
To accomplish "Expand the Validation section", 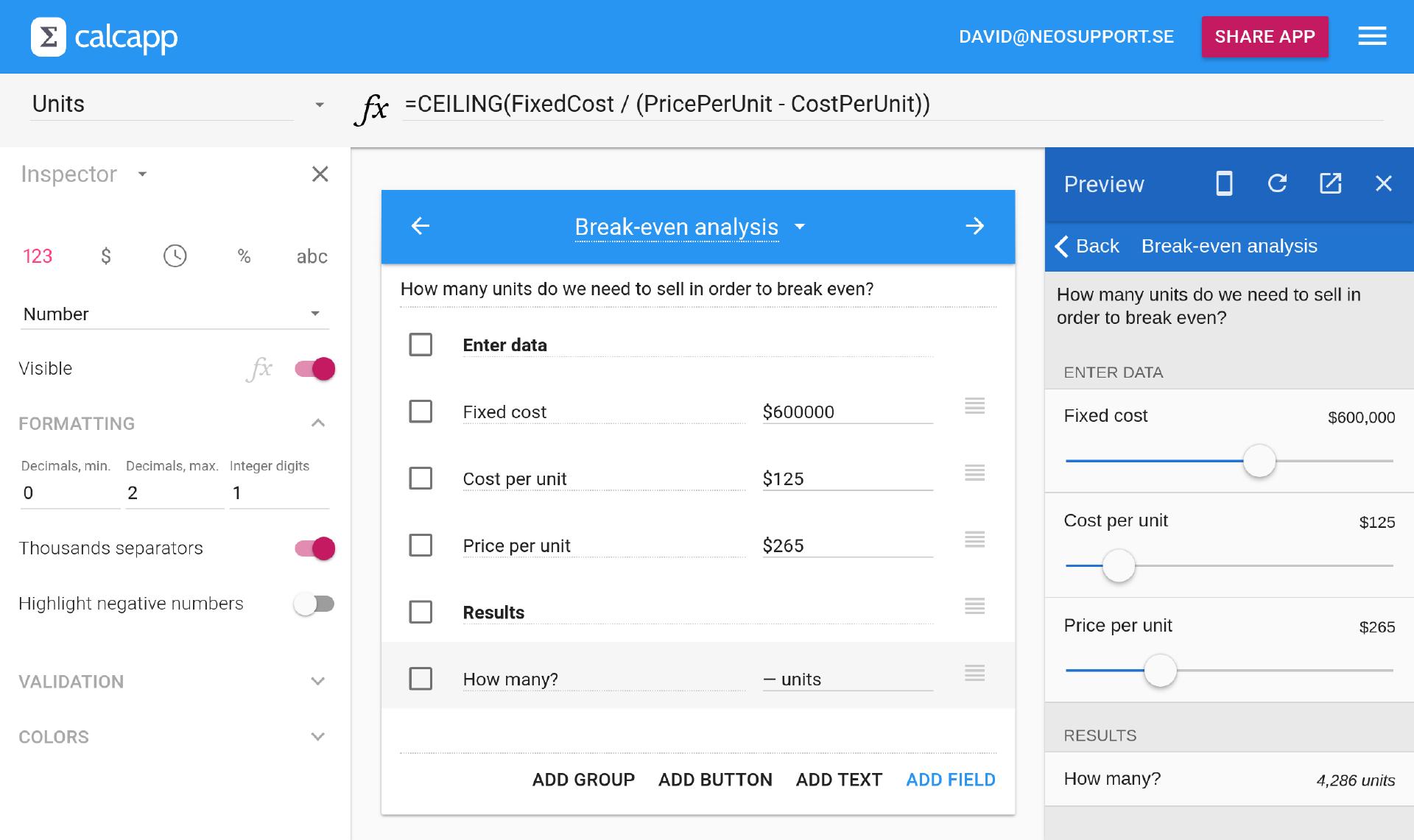I will point(317,681).
